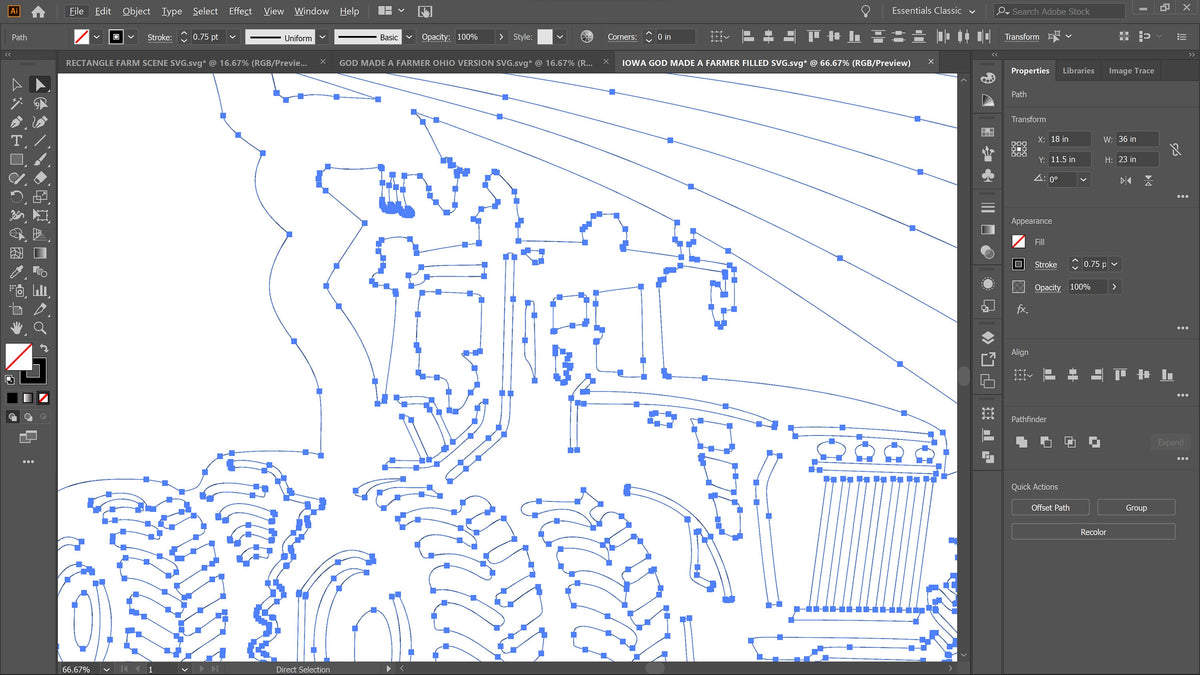
Task: Choose the Free Transform tool
Action: click(x=40, y=216)
